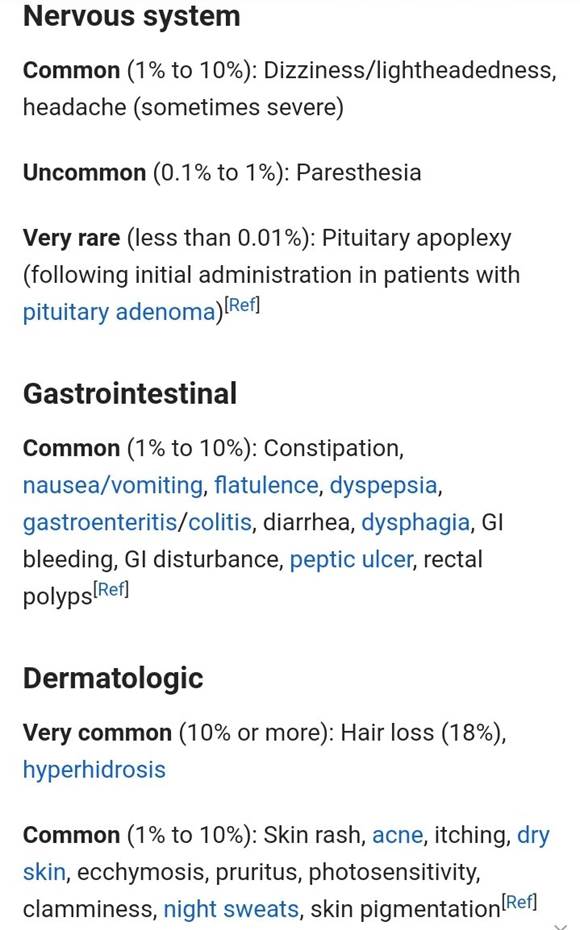Select the Nervous system heading
This screenshot has width=580, height=930.
point(132,16)
